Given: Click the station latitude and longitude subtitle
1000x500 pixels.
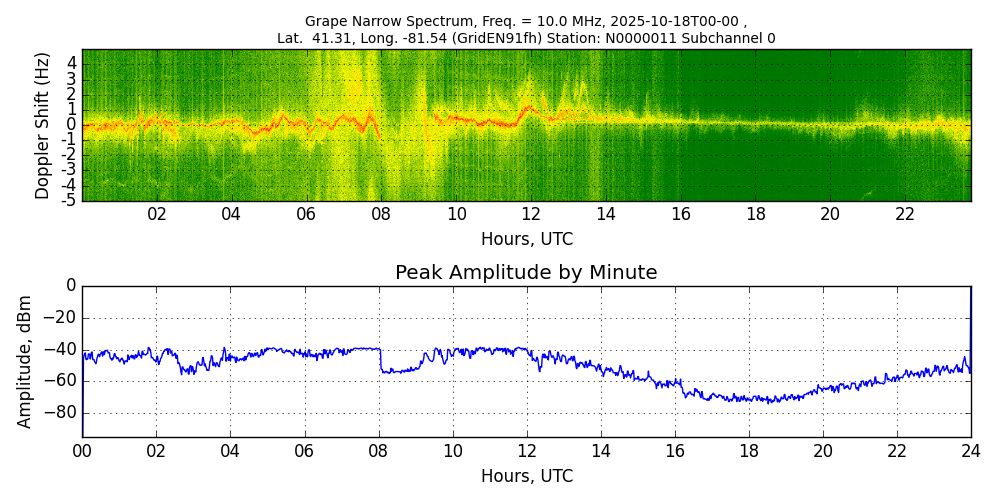Looking at the screenshot, I should tap(526, 39).
